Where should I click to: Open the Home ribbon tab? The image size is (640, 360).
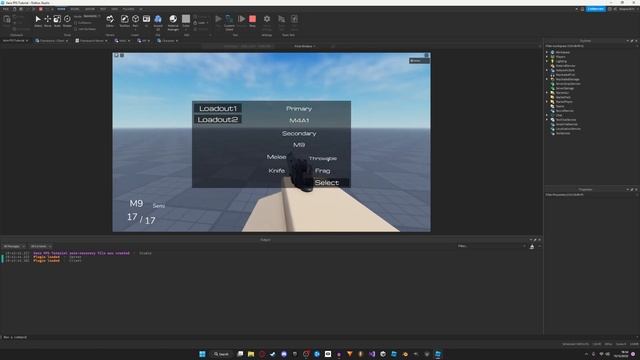pyautogui.click(x=61, y=9)
